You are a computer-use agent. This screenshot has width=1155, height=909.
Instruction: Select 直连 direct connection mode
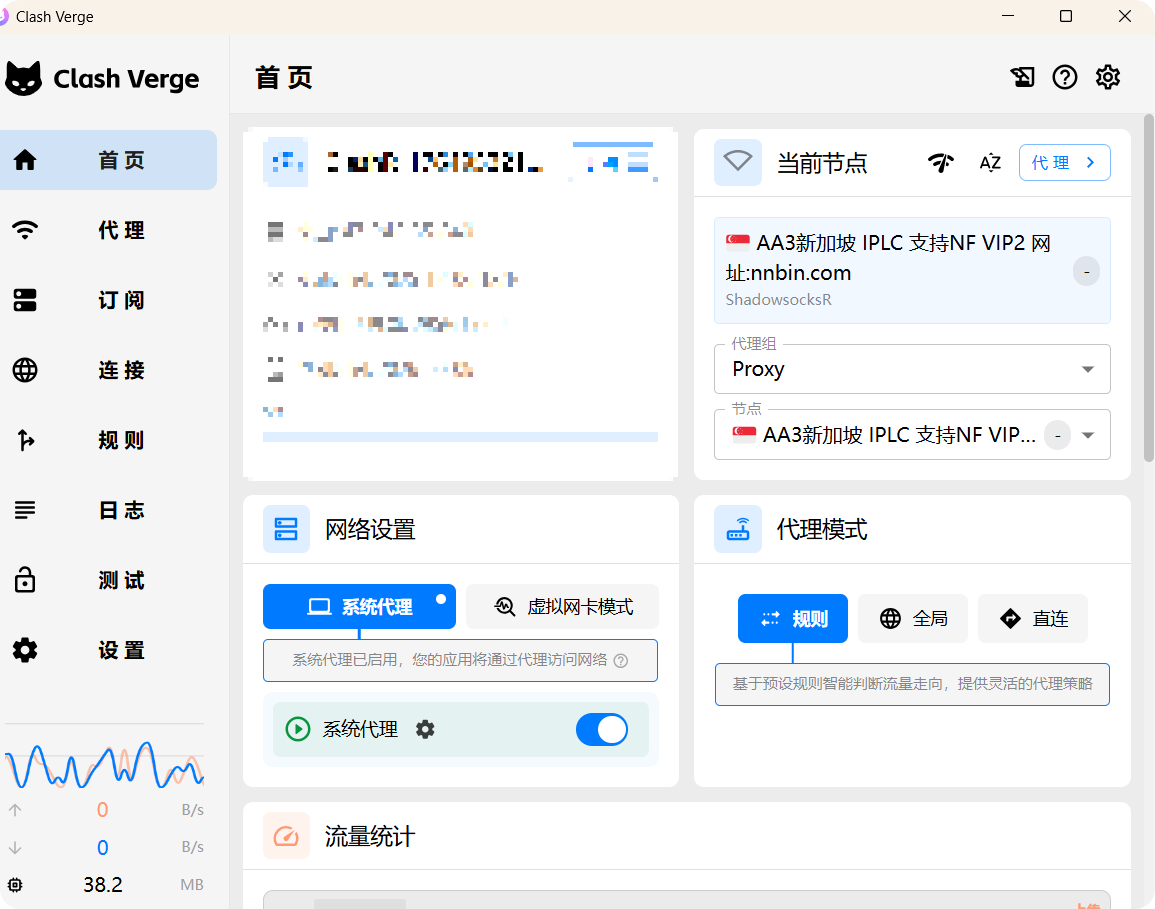[x=1032, y=619]
